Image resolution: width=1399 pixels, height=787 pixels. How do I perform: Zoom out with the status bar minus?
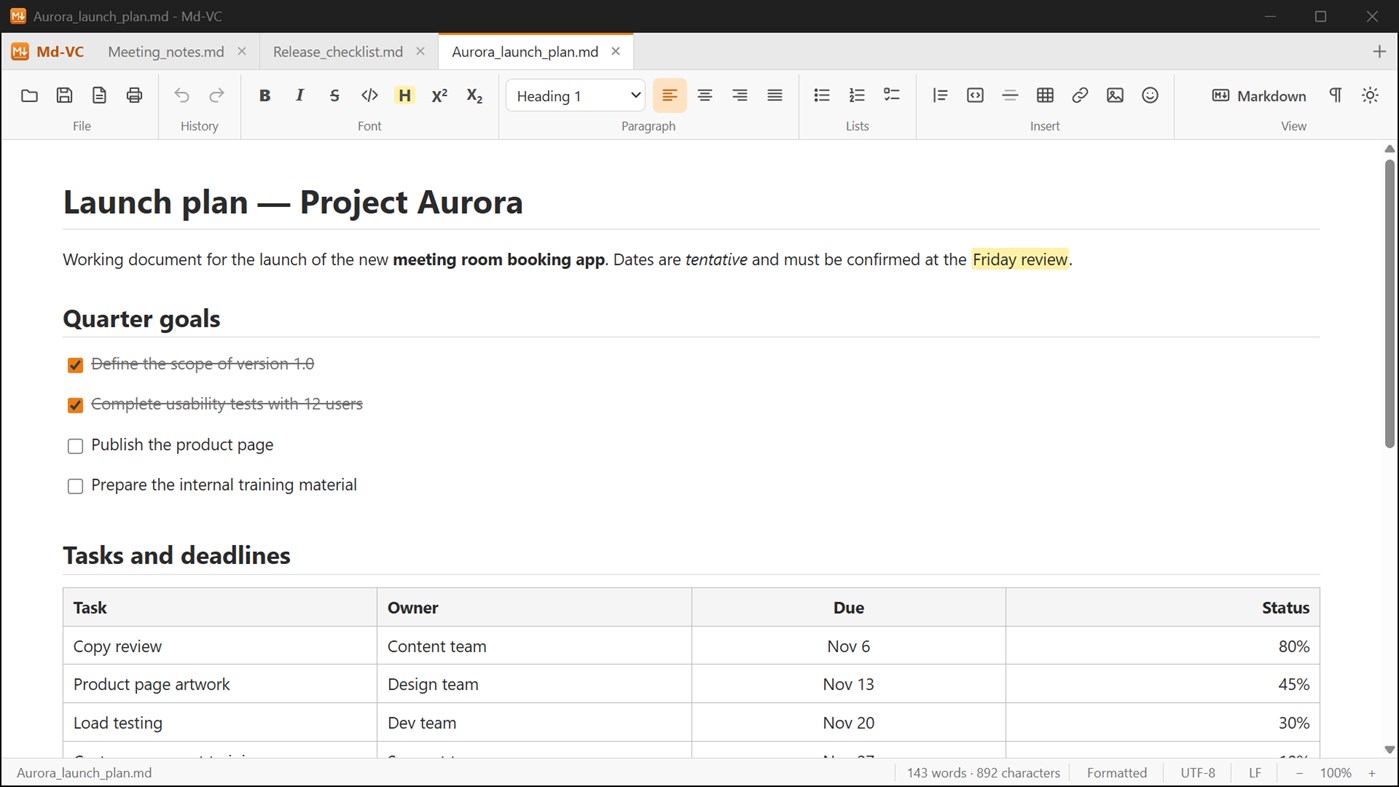[x=1300, y=773]
